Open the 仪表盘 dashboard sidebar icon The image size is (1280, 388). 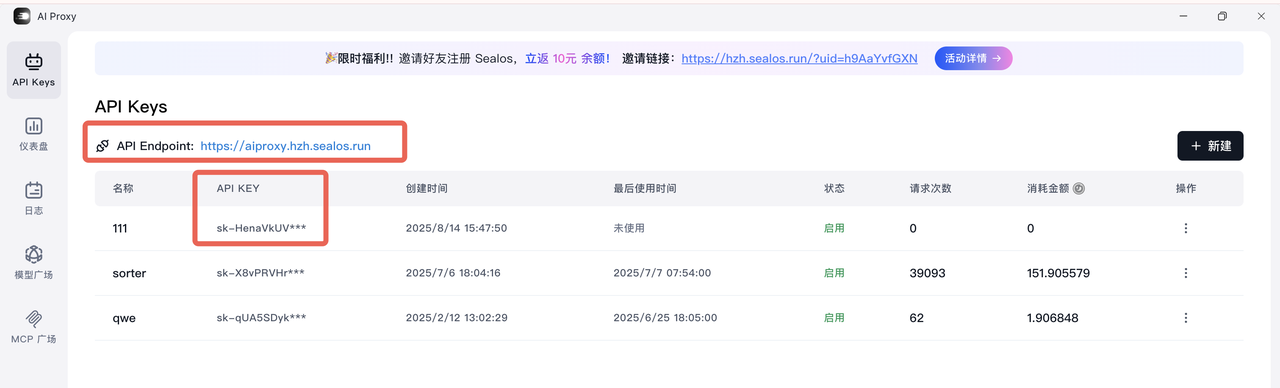[33, 134]
